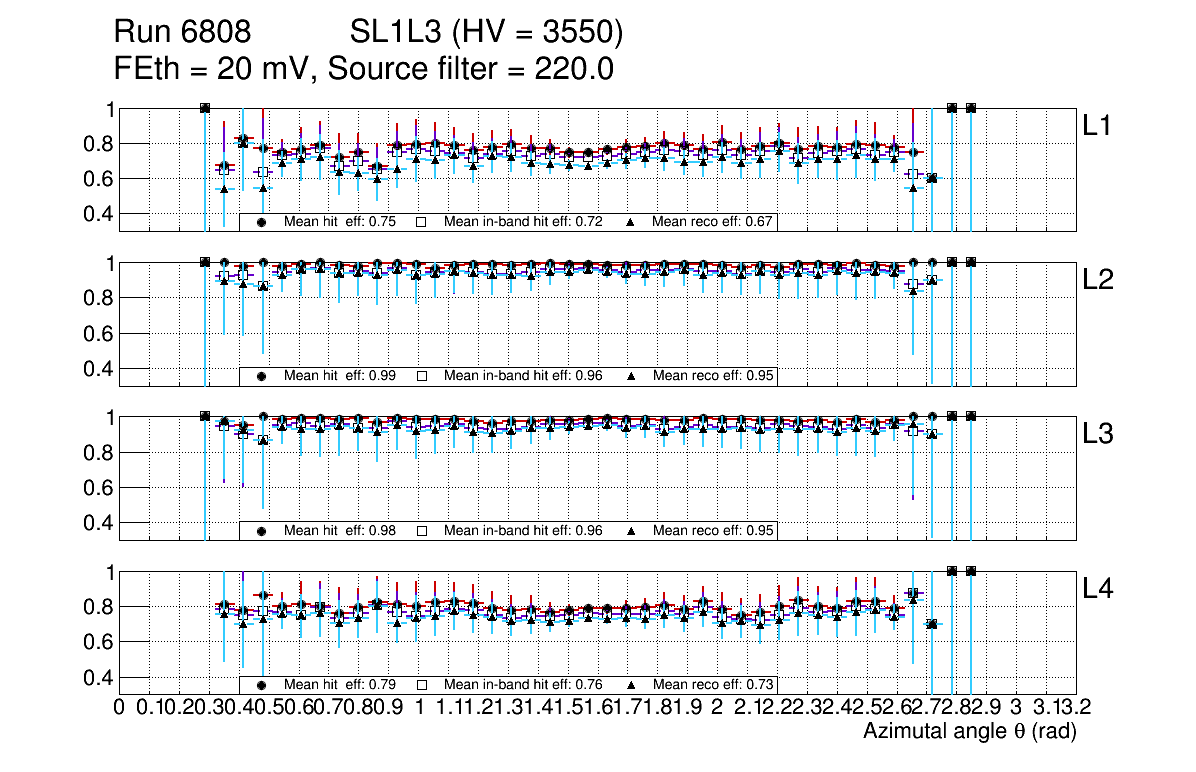The image size is (1196, 772).
Task: Select the 'SL1L3 (HV = 3550)' title
Action: pos(486,34)
